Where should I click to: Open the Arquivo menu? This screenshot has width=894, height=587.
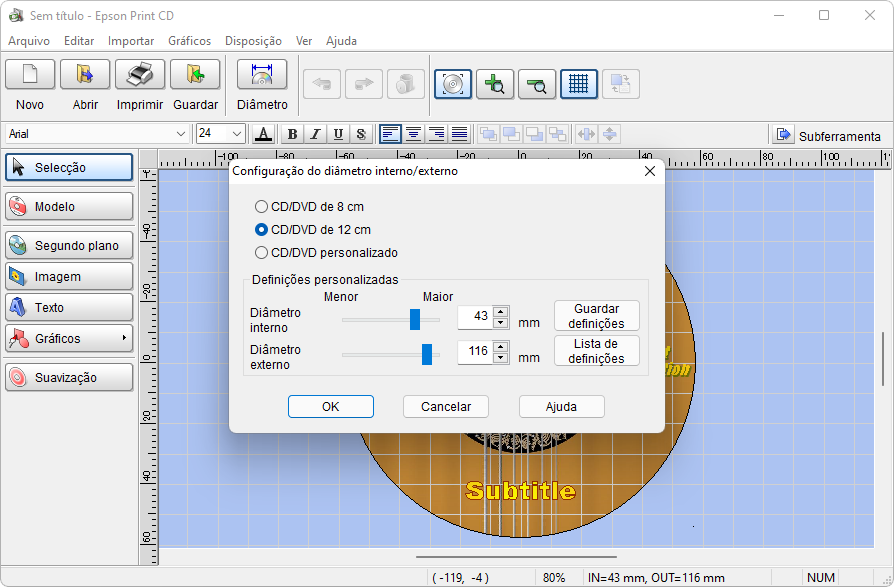(29, 41)
